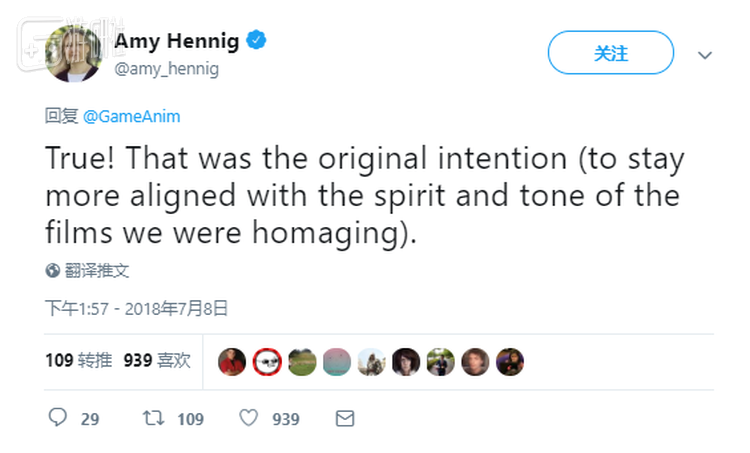
Task: Click the 翻译推文 translate link
Action: [x=97, y=270]
